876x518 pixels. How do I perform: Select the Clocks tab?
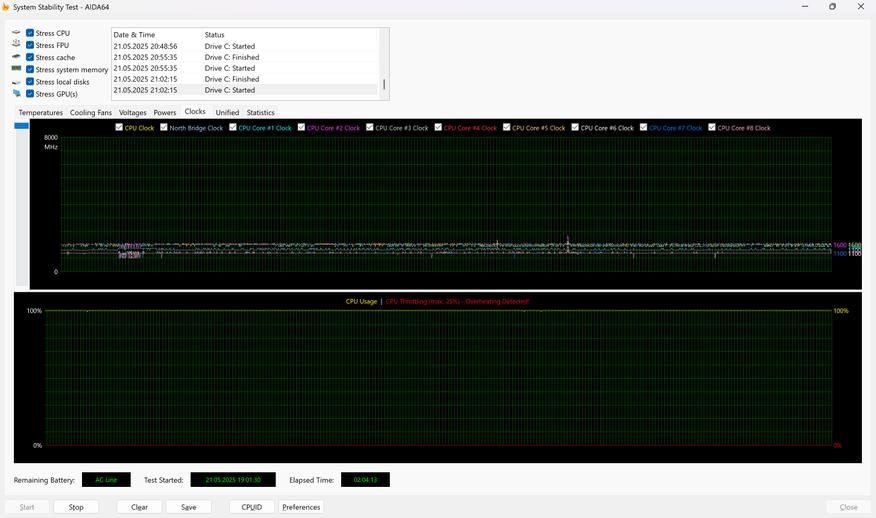pyautogui.click(x=195, y=111)
